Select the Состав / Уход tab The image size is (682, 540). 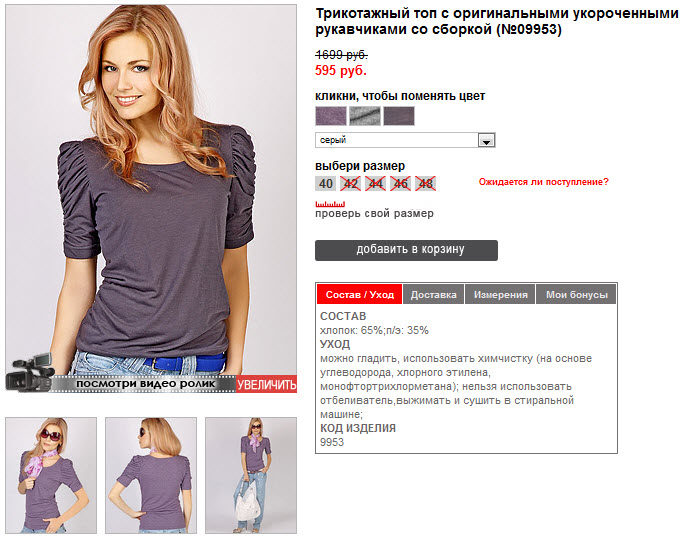point(360,294)
